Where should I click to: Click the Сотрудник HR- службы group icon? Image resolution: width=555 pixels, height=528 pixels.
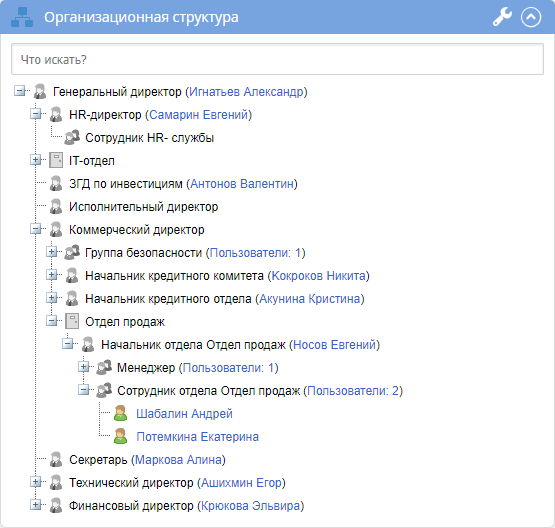pos(72,137)
